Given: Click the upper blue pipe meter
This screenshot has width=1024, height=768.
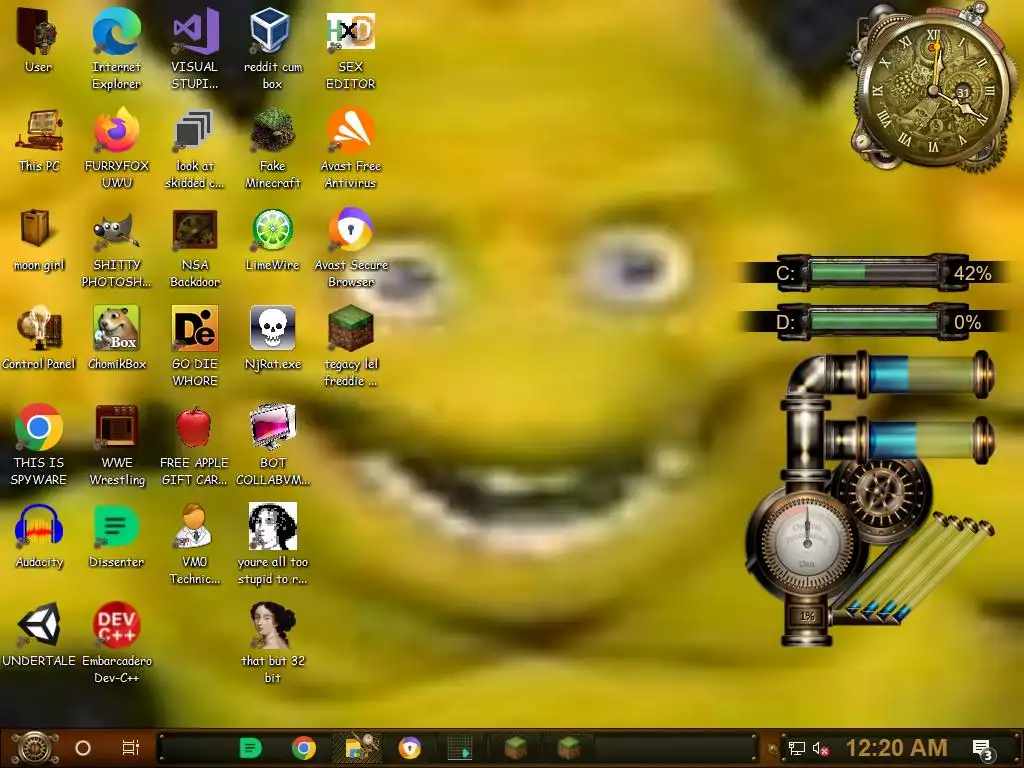Looking at the screenshot, I should pyautogui.click(x=923, y=375).
